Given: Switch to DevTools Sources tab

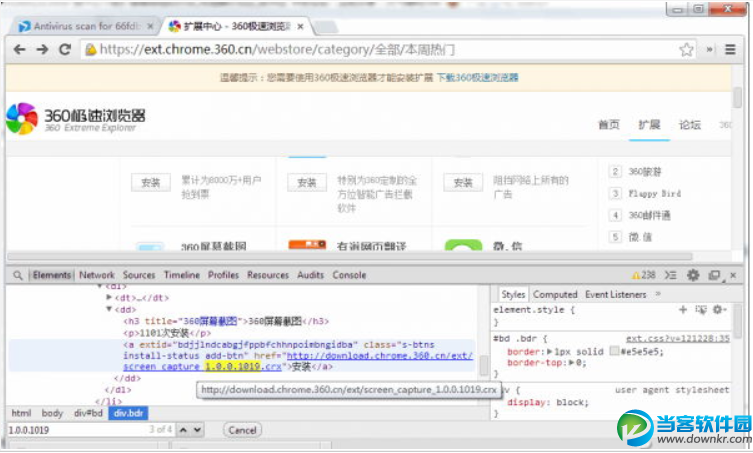Looking at the screenshot, I should pyautogui.click(x=139, y=275).
